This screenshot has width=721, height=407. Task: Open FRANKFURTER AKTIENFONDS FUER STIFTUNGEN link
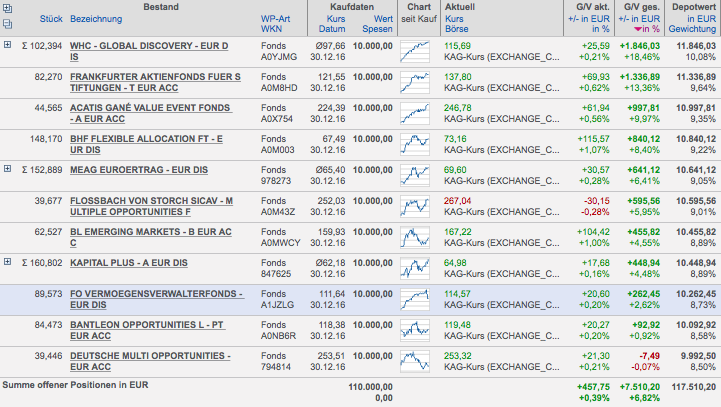point(155,82)
